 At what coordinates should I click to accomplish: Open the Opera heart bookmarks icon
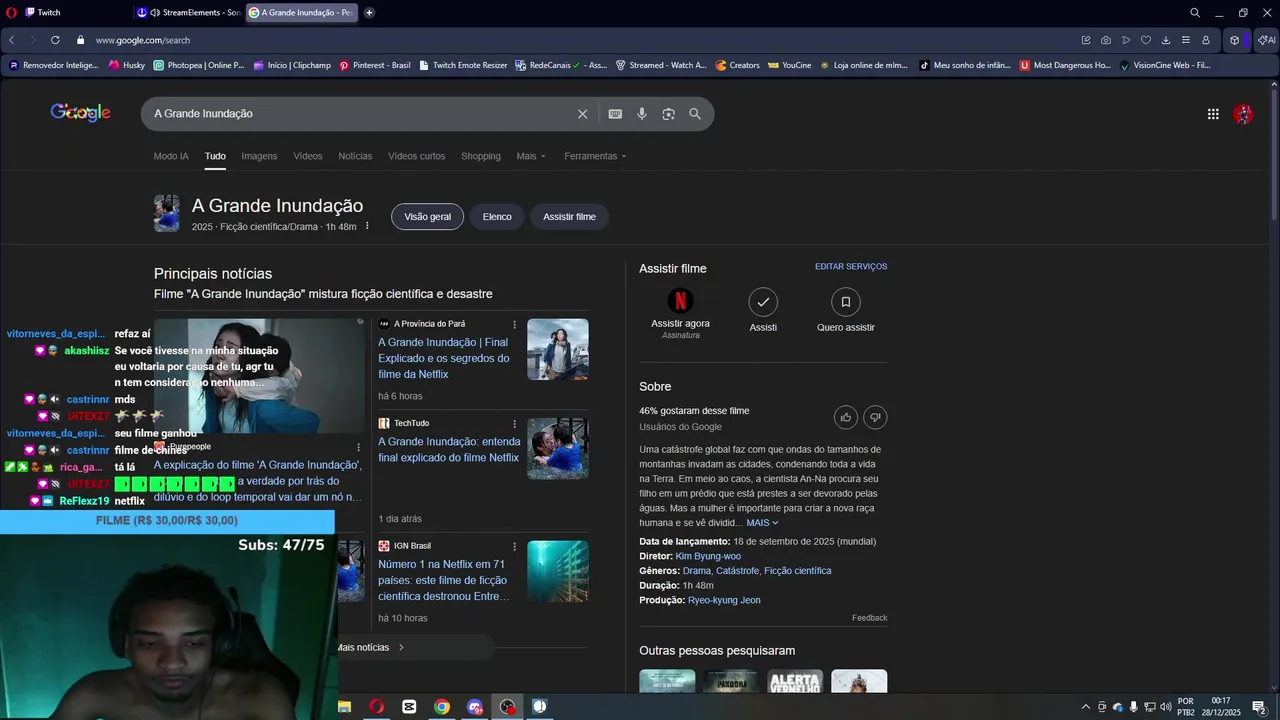click(x=1146, y=40)
